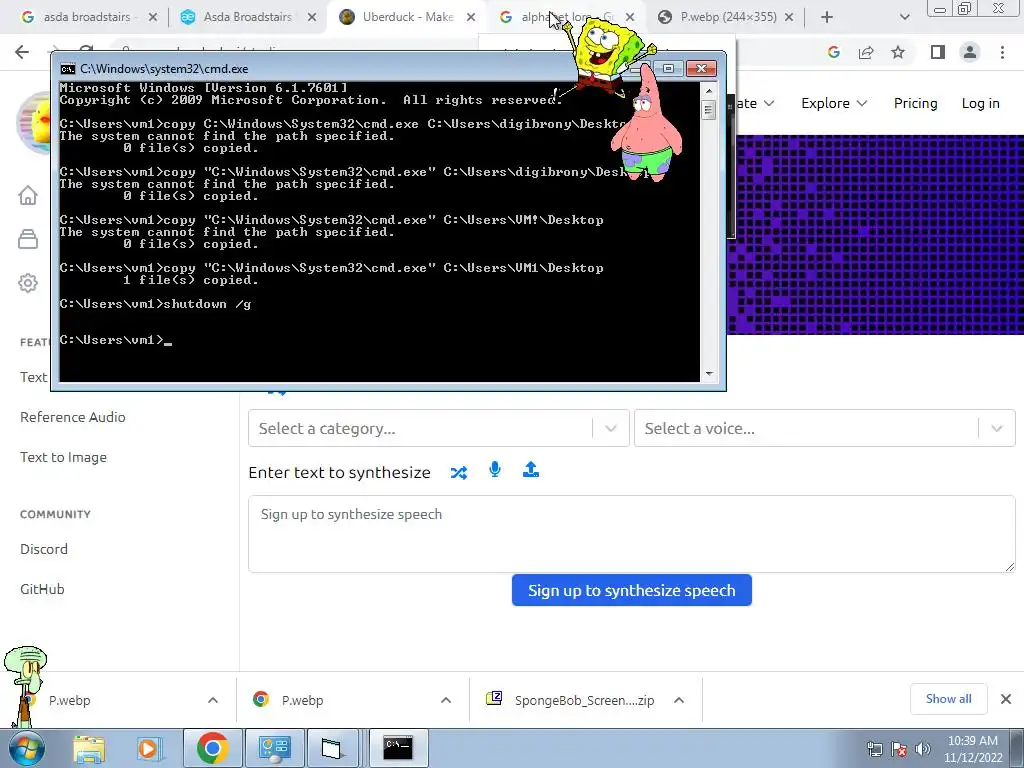Click the Google icon in address bar
This screenshot has width=1024, height=768.
pyautogui.click(x=833, y=52)
